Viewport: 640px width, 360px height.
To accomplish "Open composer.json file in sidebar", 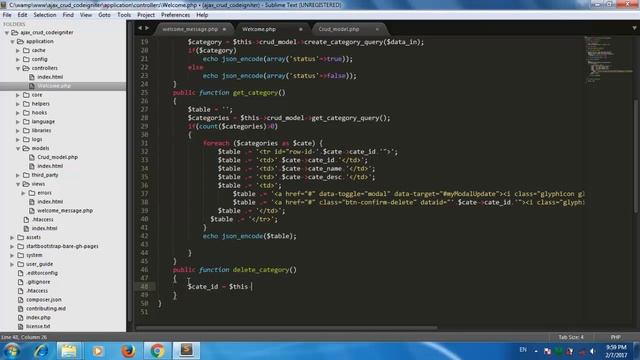I will [44, 300].
